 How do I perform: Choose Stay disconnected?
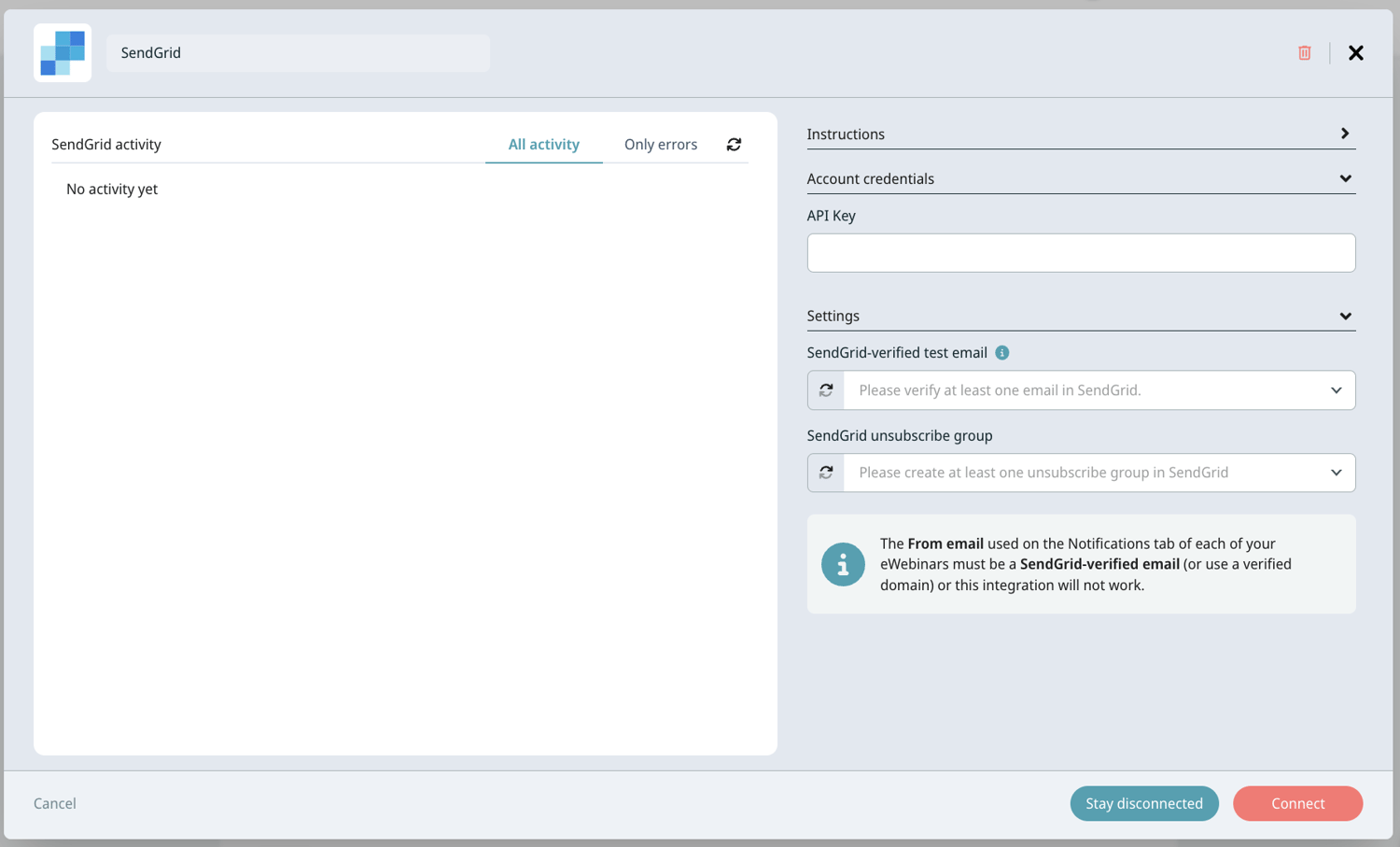[x=1144, y=803]
